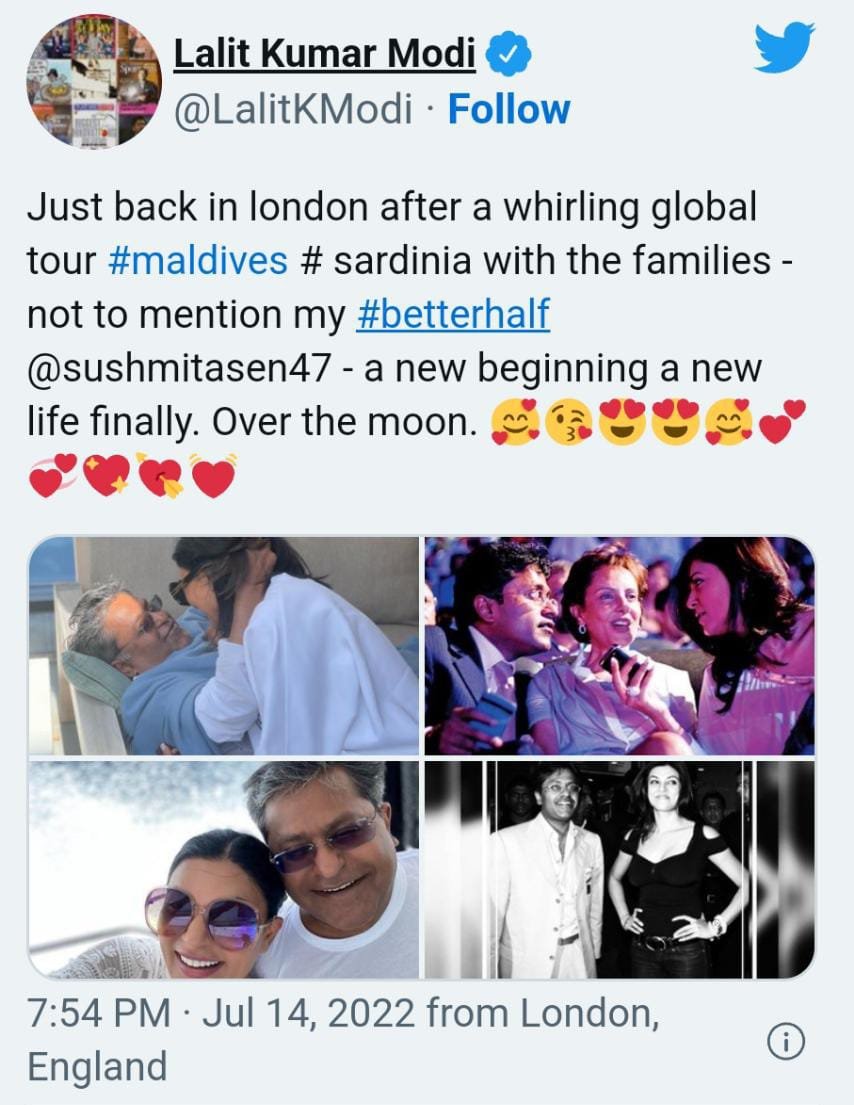
Task: Open the tweet info icon
Action: (x=786, y=1043)
